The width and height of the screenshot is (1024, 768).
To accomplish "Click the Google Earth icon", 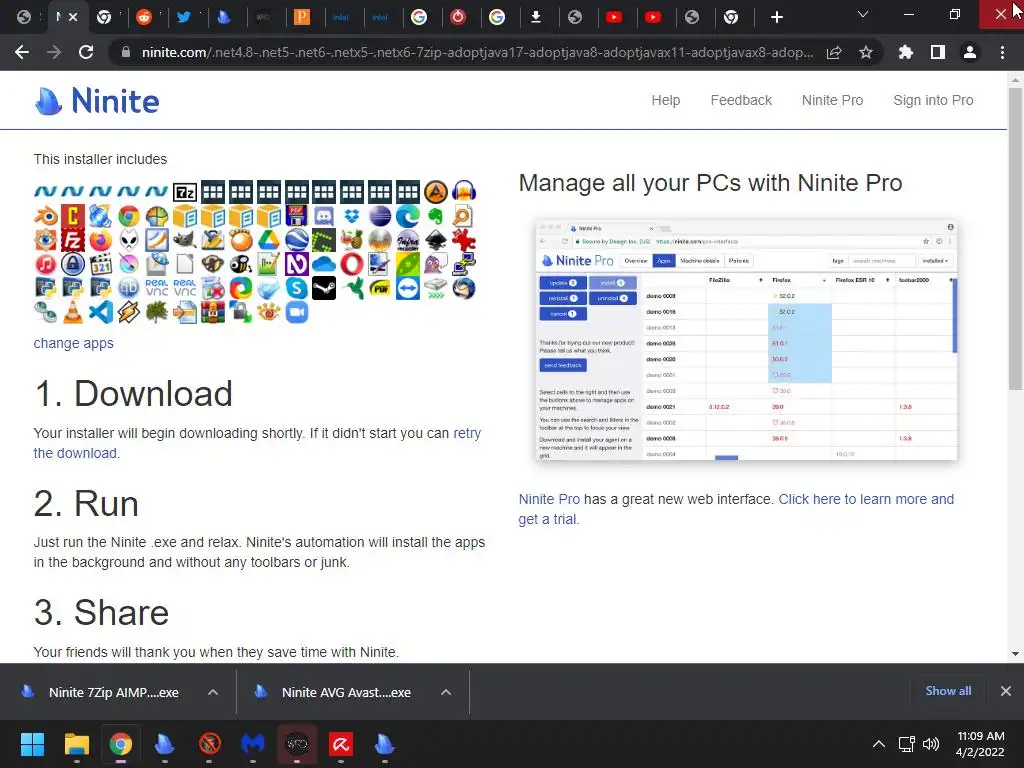I will point(296,240).
